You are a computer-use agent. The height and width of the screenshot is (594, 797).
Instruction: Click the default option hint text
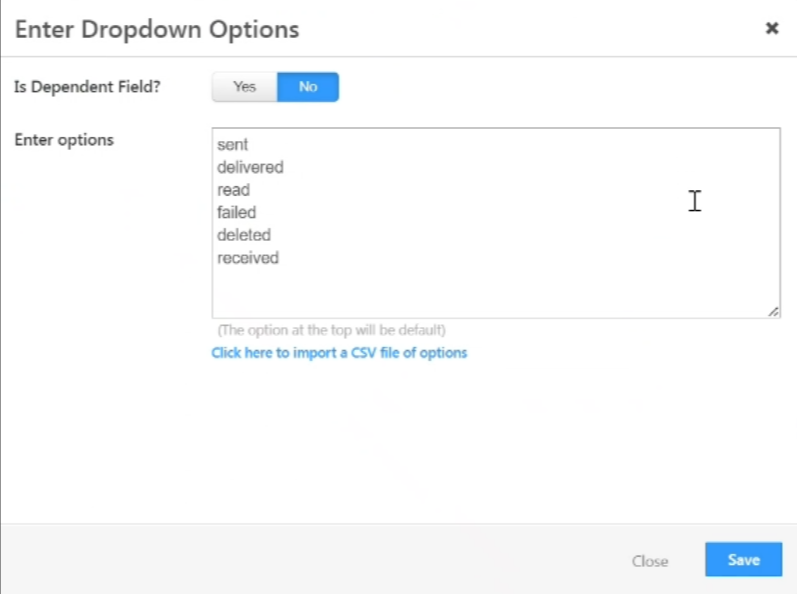point(331,330)
